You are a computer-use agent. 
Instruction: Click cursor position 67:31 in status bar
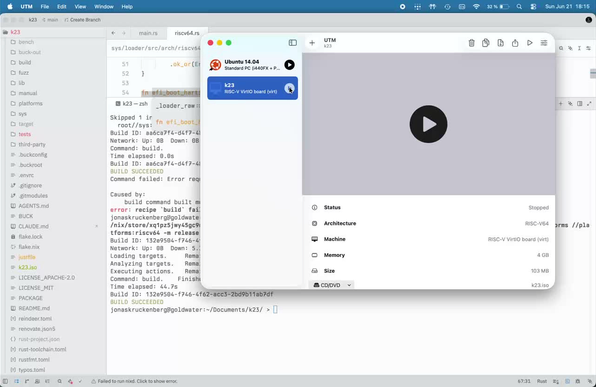point(524,381)
